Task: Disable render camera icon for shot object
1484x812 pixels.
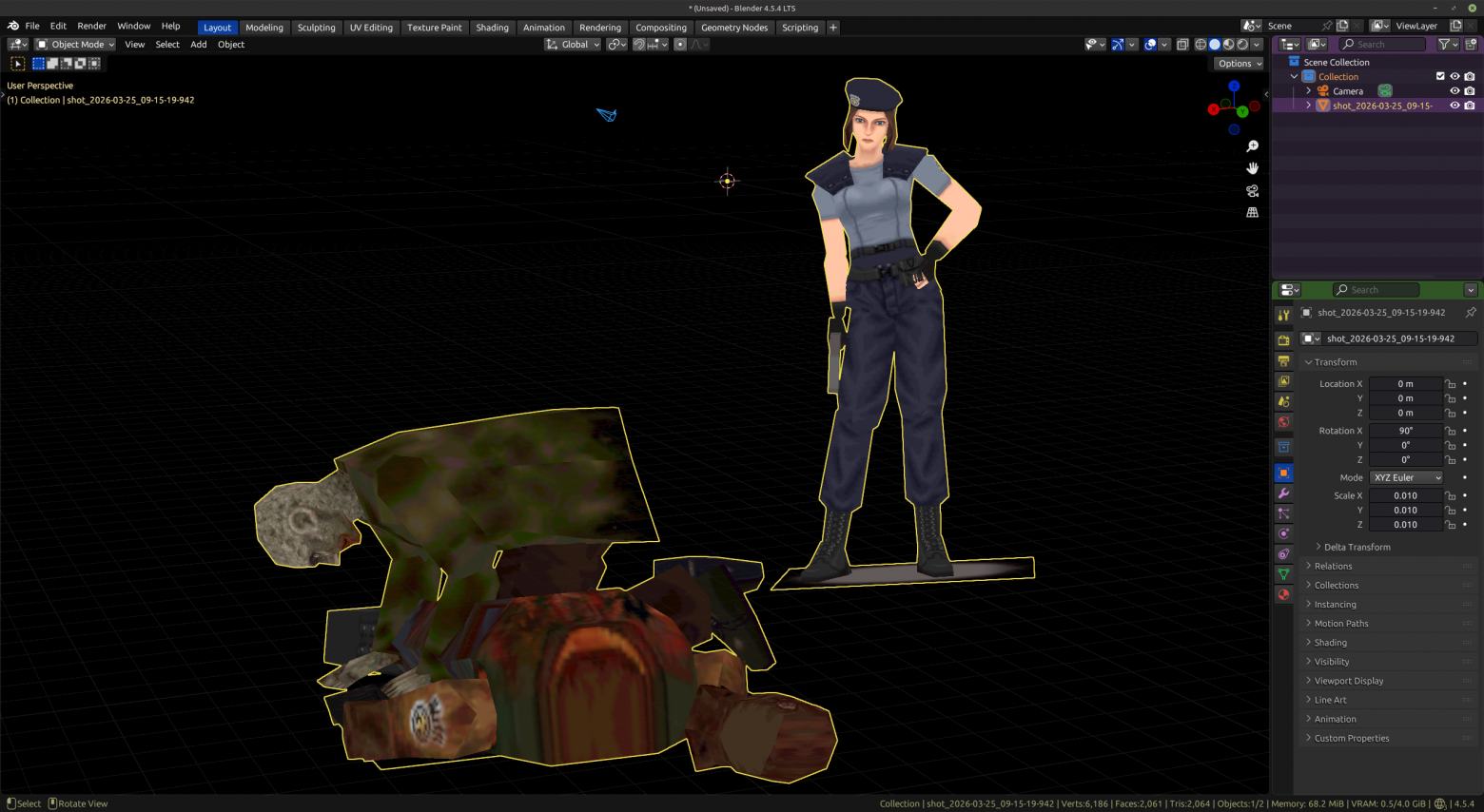Action: (1470, 106)
